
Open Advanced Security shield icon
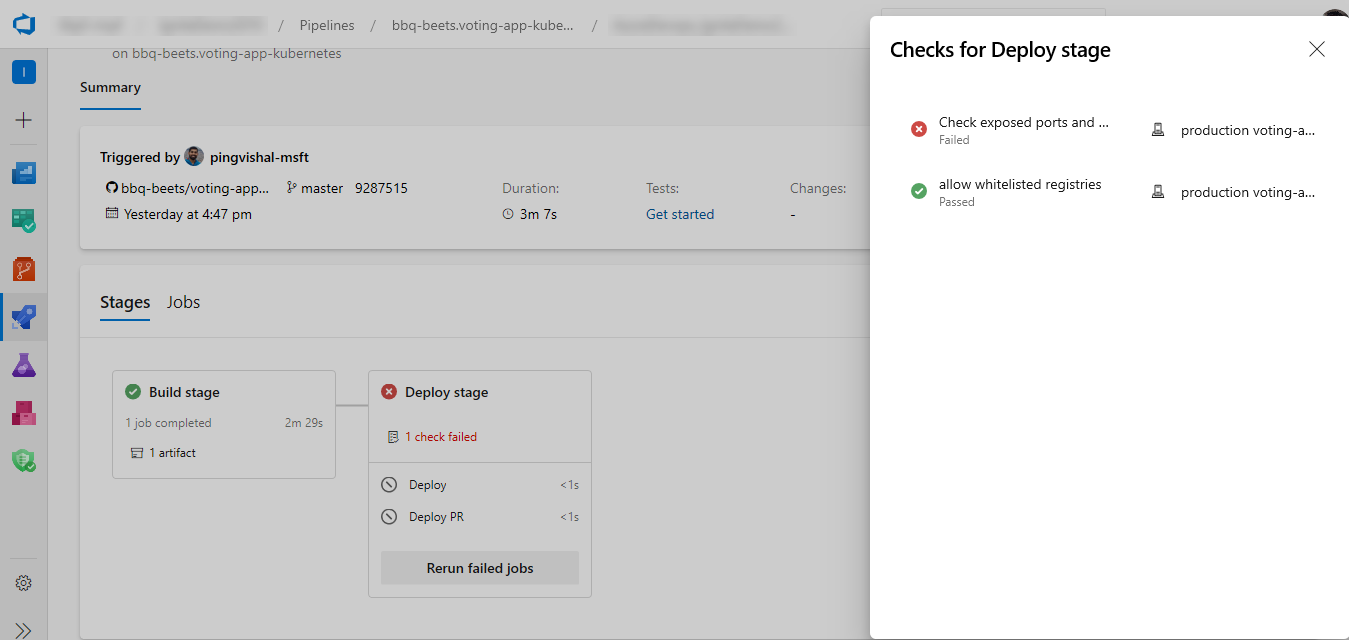[x=23, y=461]
